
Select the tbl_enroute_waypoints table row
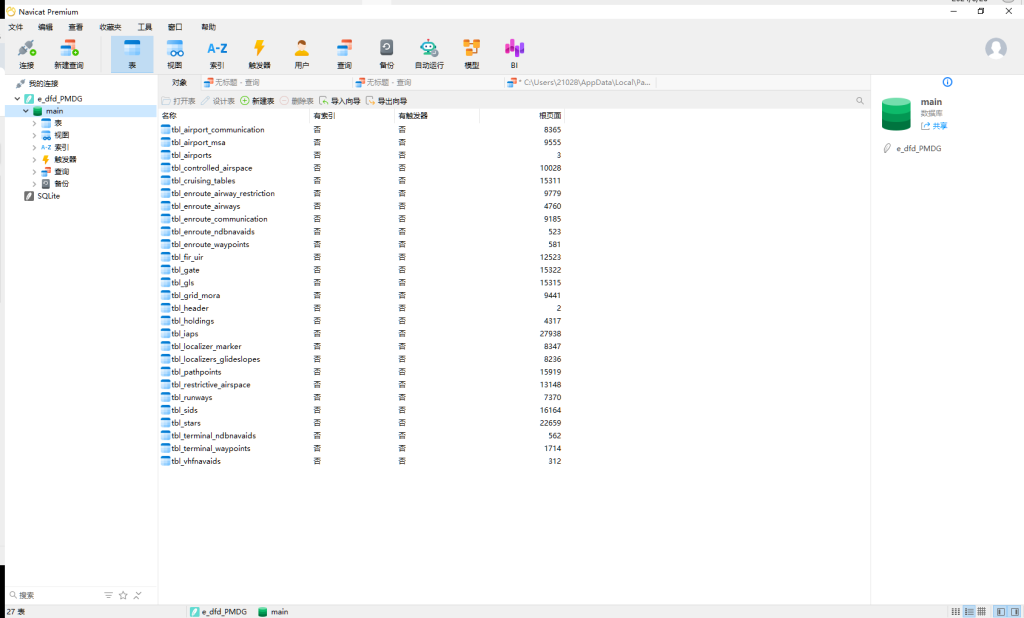[x=361, y=244]
